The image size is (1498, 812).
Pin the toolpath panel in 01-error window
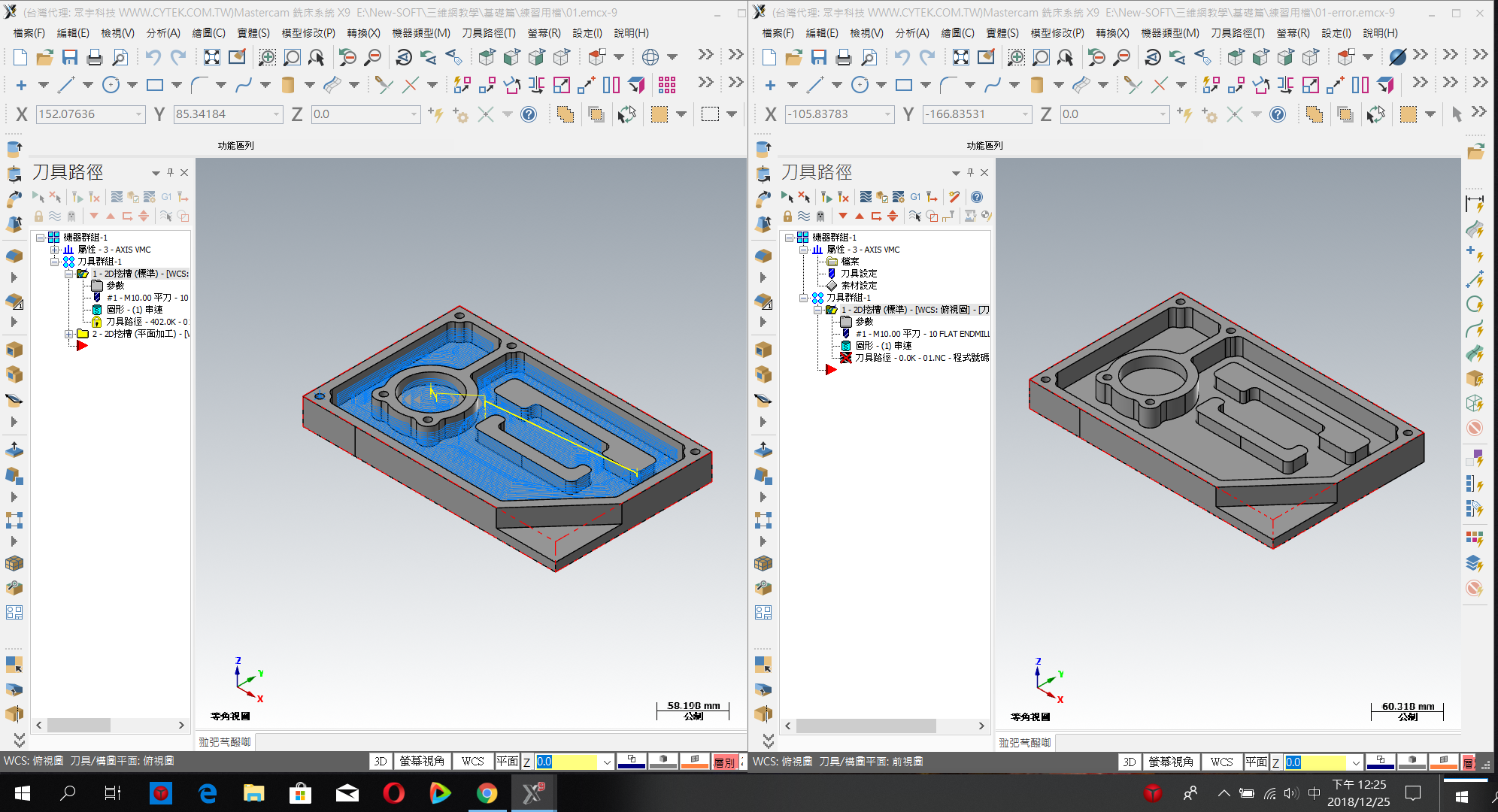[x=971, y=172]
